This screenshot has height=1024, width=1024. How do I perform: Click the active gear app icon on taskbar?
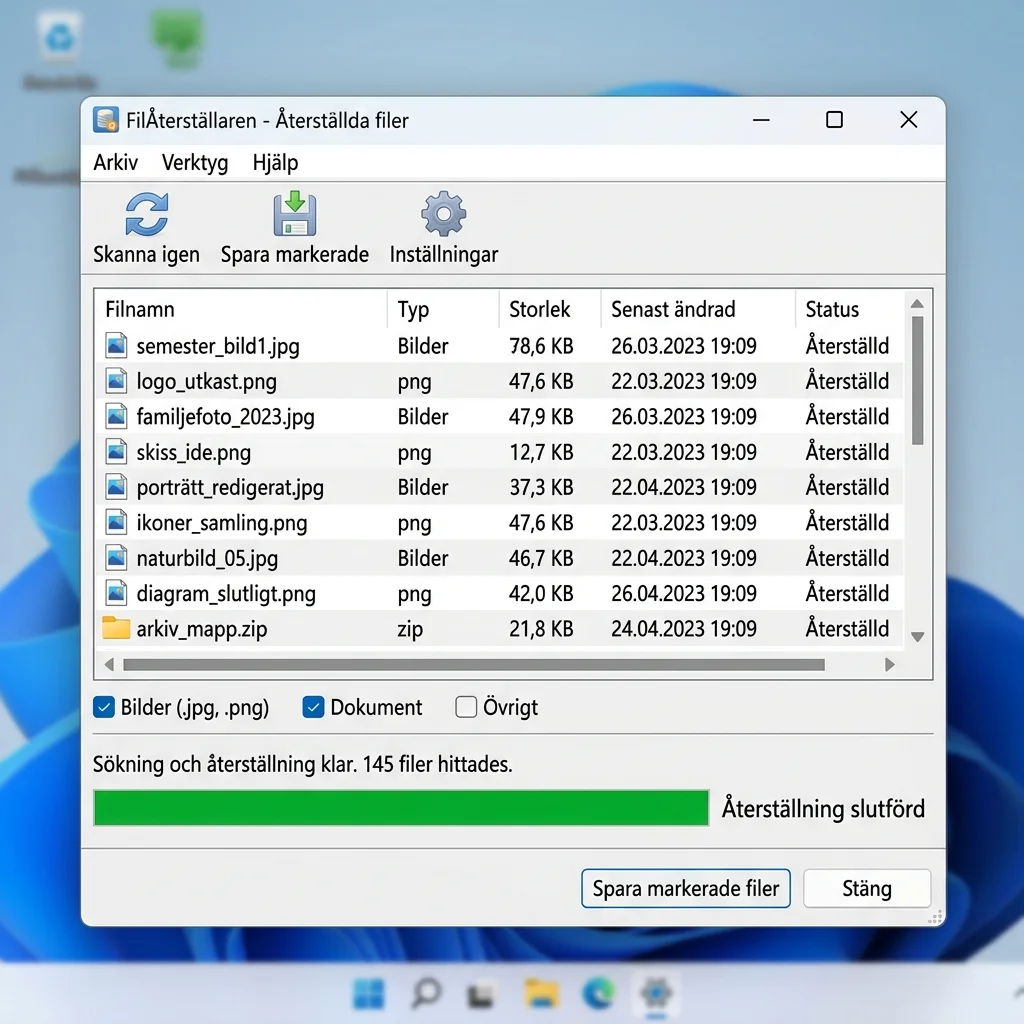pos(656,993)
